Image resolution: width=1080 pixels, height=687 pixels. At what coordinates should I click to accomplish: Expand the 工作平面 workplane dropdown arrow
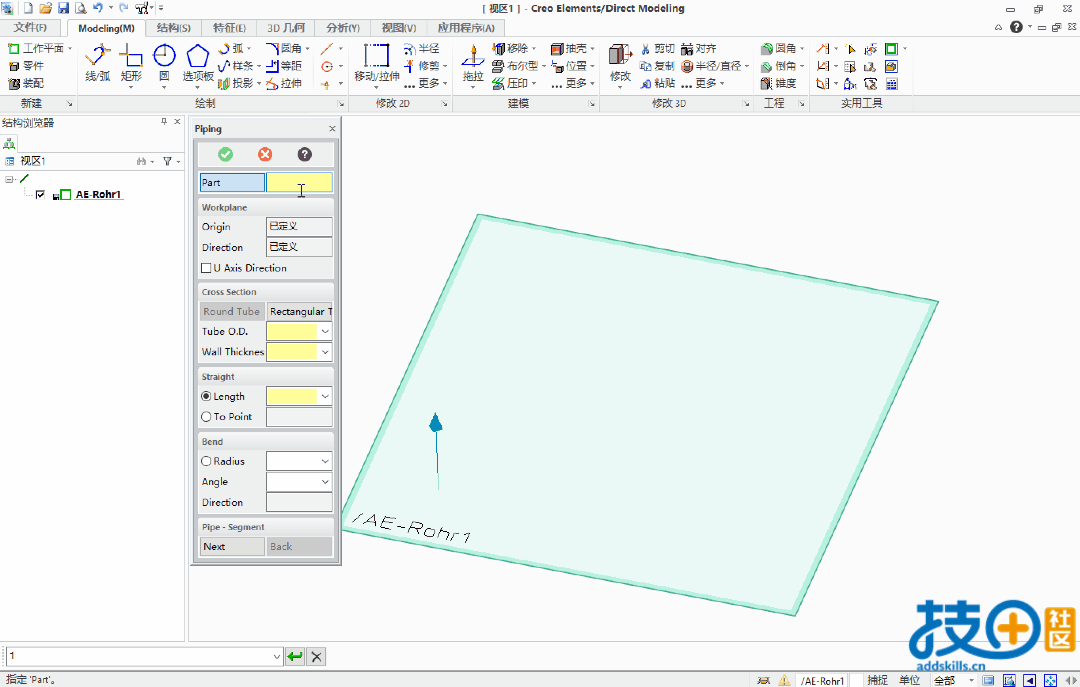tap(70, 49)
